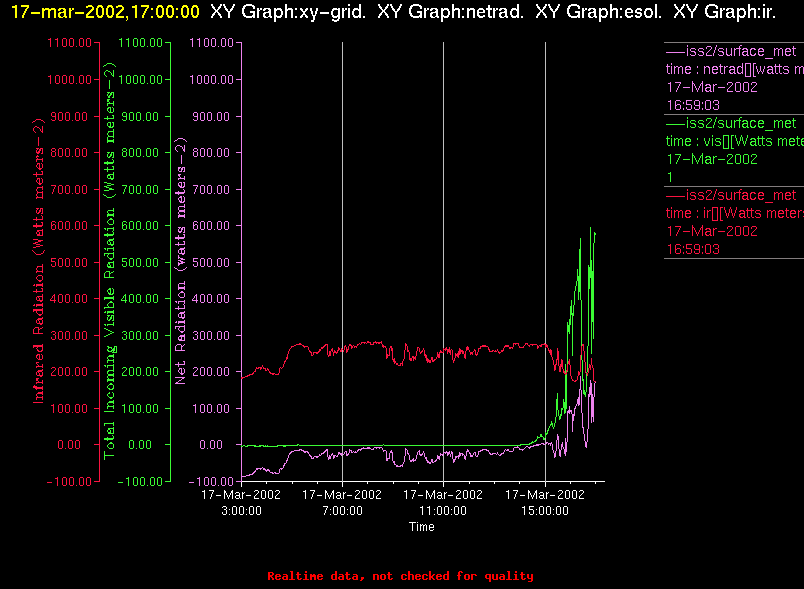Click the '3:00:00' time tick label

pyautogui.click(x=241, y=511)
